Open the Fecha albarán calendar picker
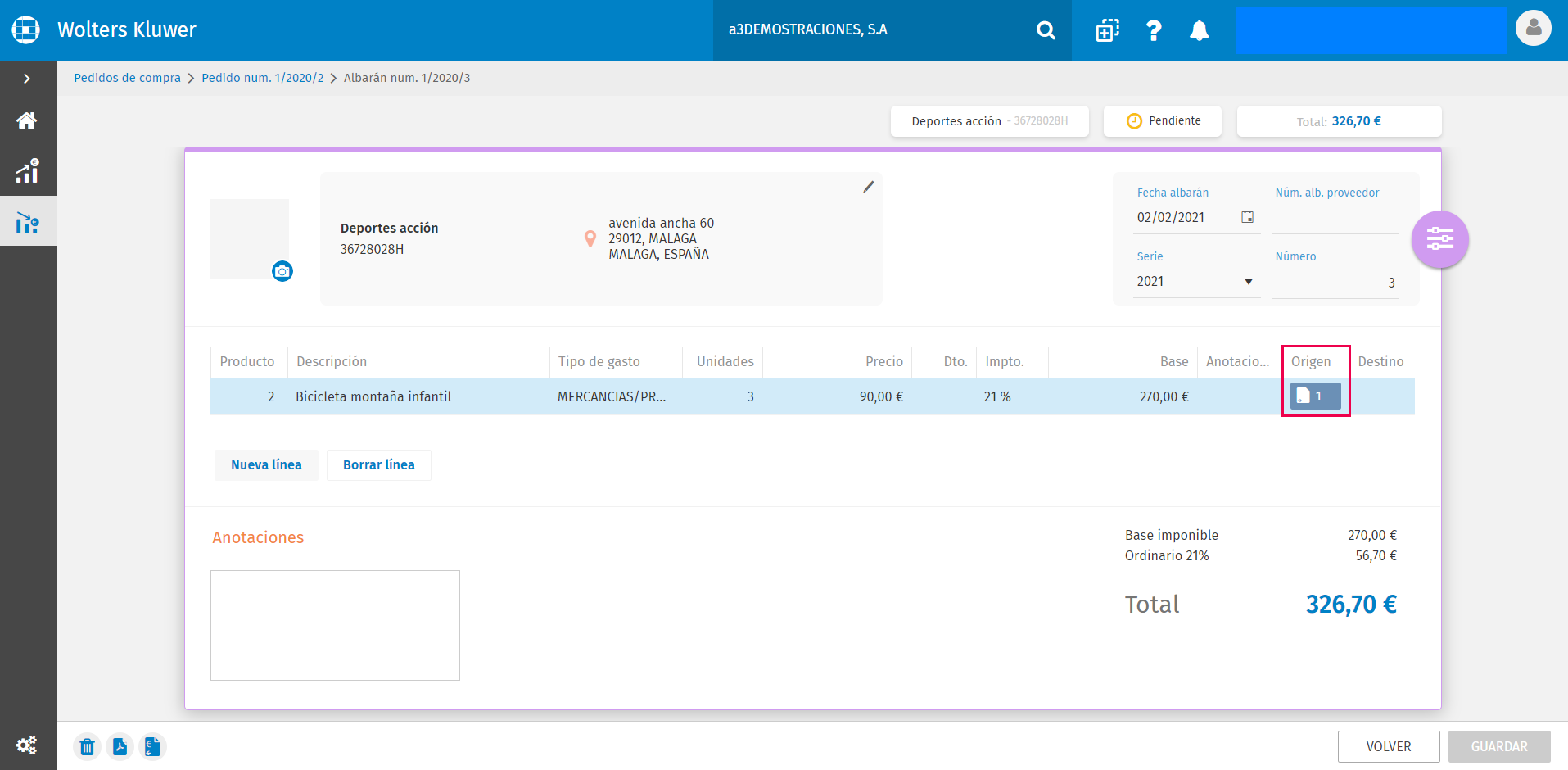The height and width of the screenshot is (770, 1568). (x=1247, y=217)
